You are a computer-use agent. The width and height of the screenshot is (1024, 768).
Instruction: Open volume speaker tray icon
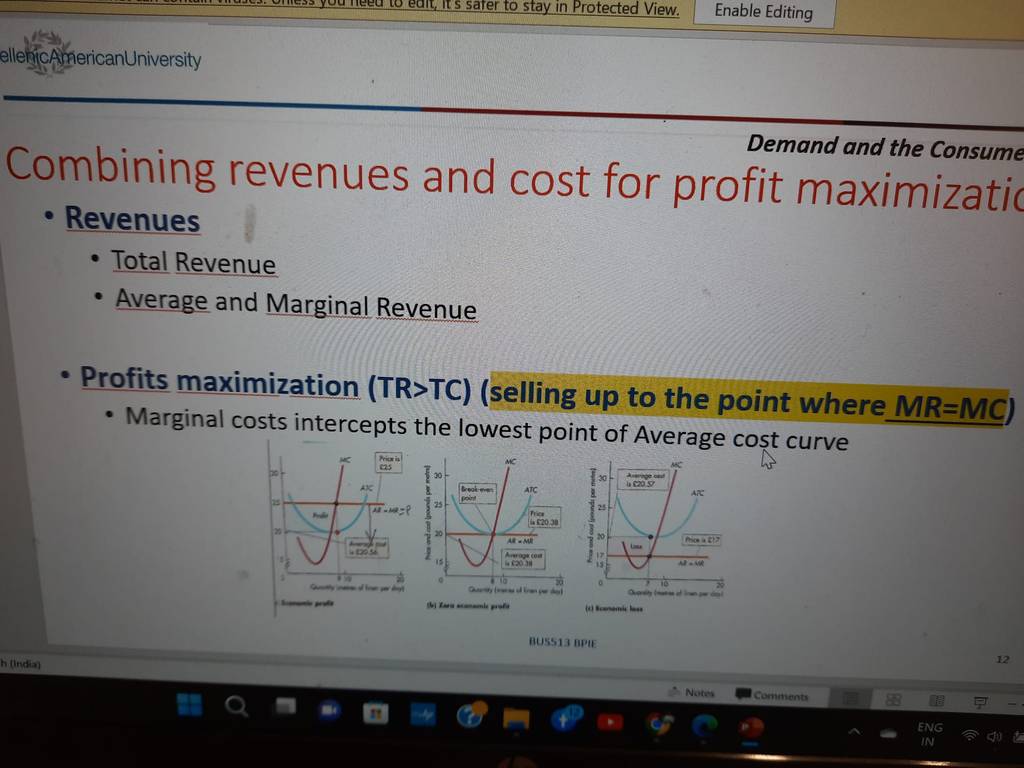click(x=994, y=737)
